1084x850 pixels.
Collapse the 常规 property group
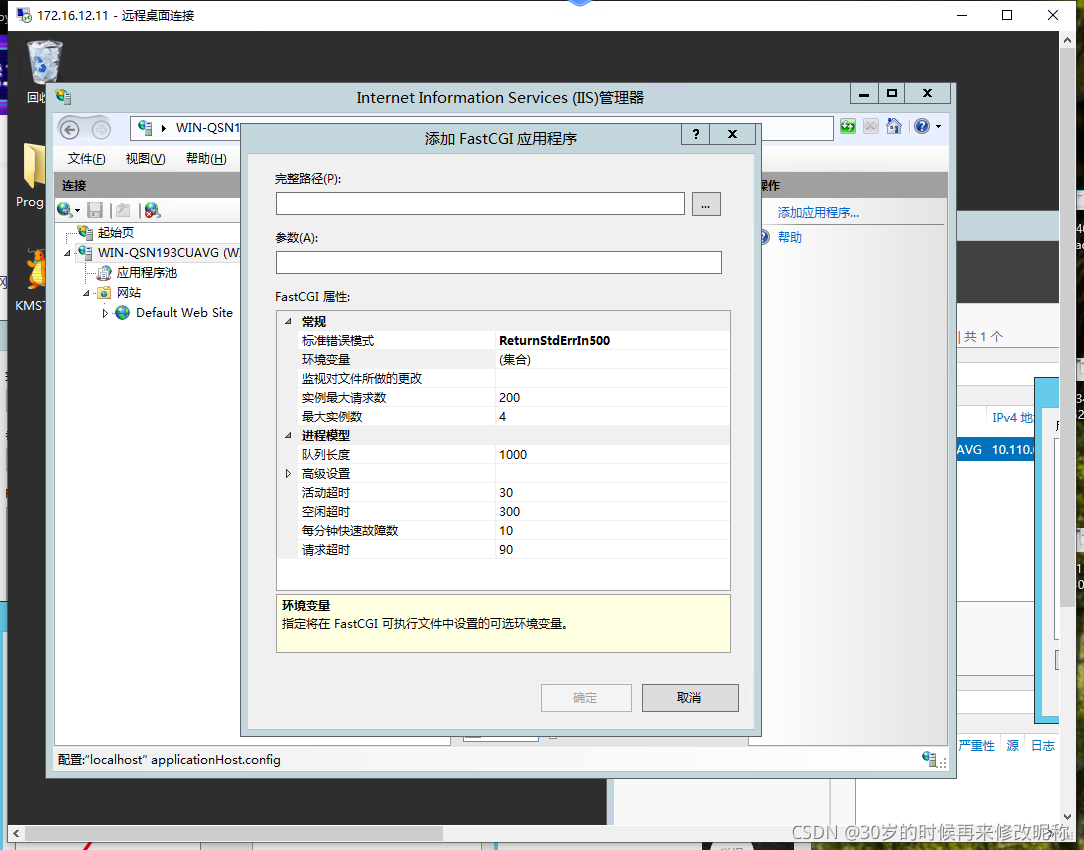click(x=288, y=321)
